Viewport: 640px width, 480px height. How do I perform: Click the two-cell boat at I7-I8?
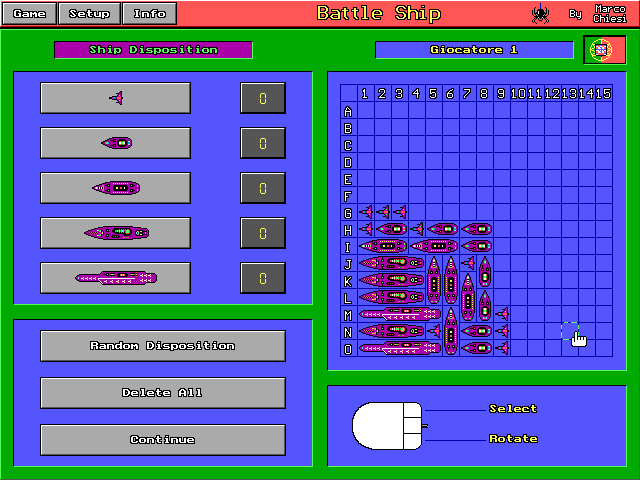tap(476, 246)
